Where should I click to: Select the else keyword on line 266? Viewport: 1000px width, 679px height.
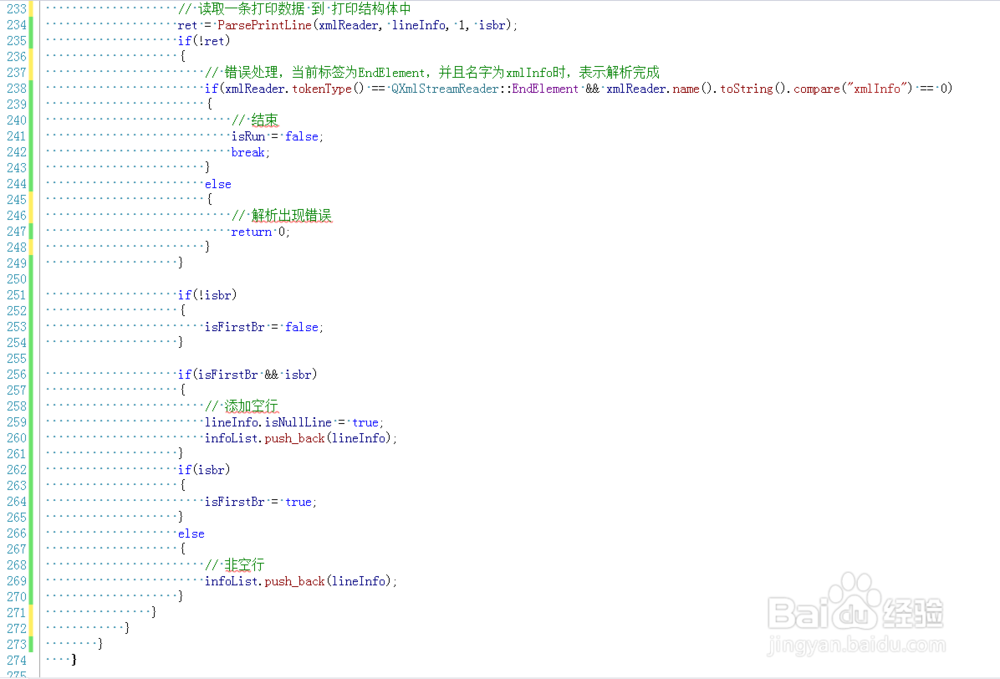[x=191, y=533]
